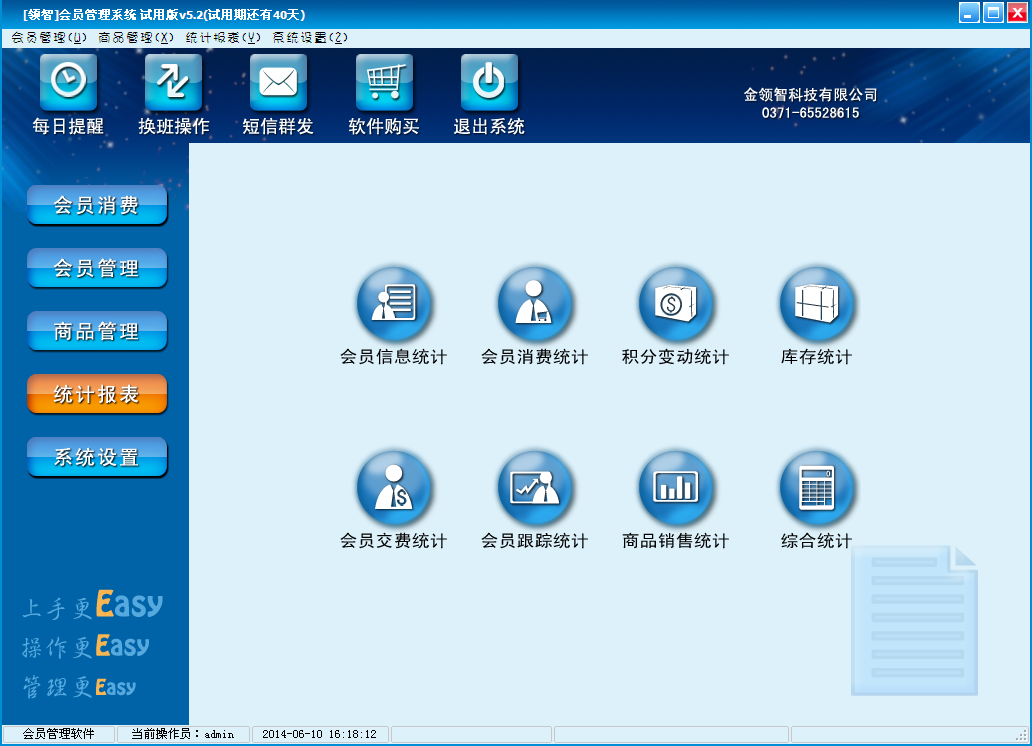Open the 每日提醒 daily reminder clock icon
Image resolution: width=1032 pixels, height=746 pixels.
[x=68, y=82]
